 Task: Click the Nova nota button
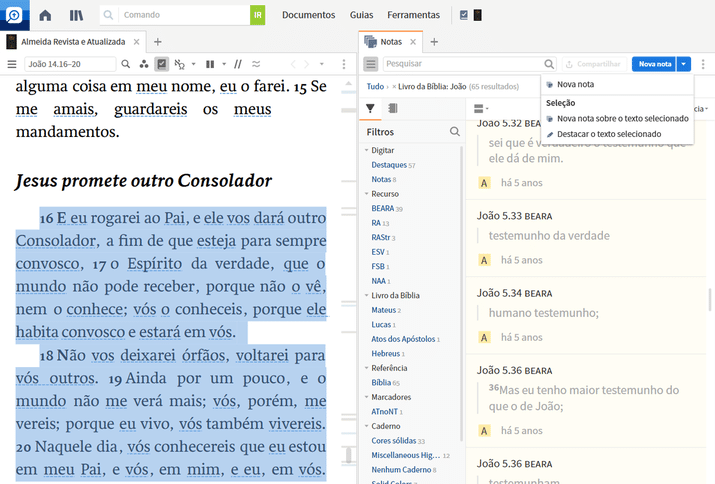pyautogui.click(x=655, y=64)
